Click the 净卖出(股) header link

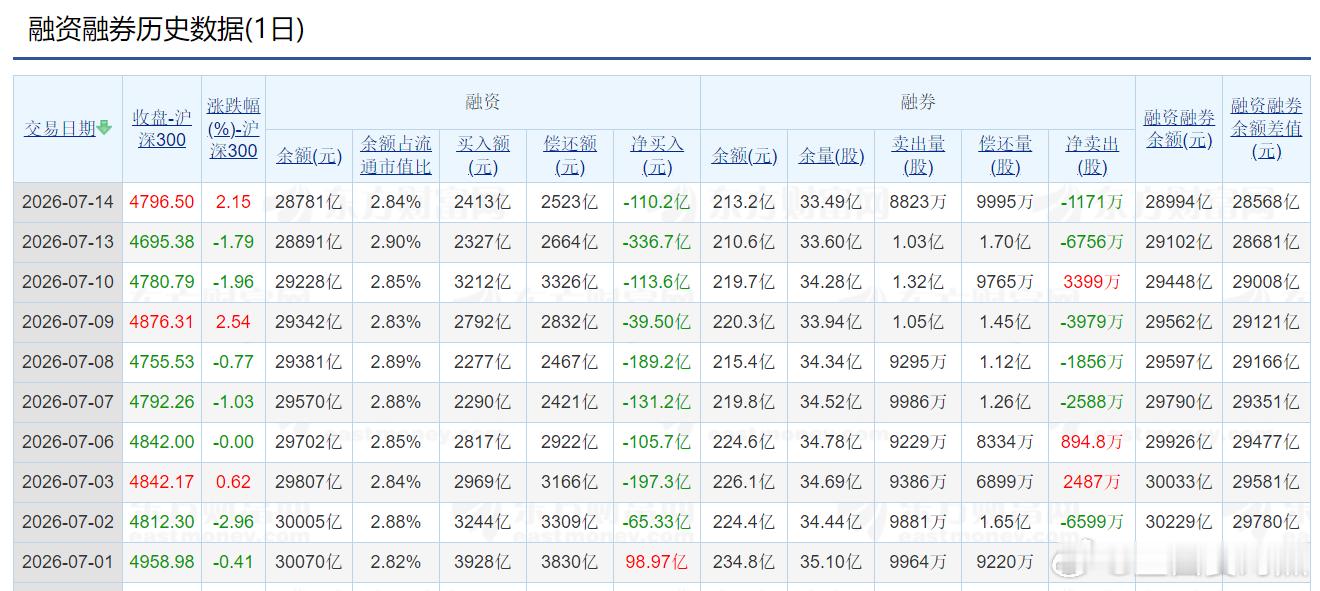1092,155
